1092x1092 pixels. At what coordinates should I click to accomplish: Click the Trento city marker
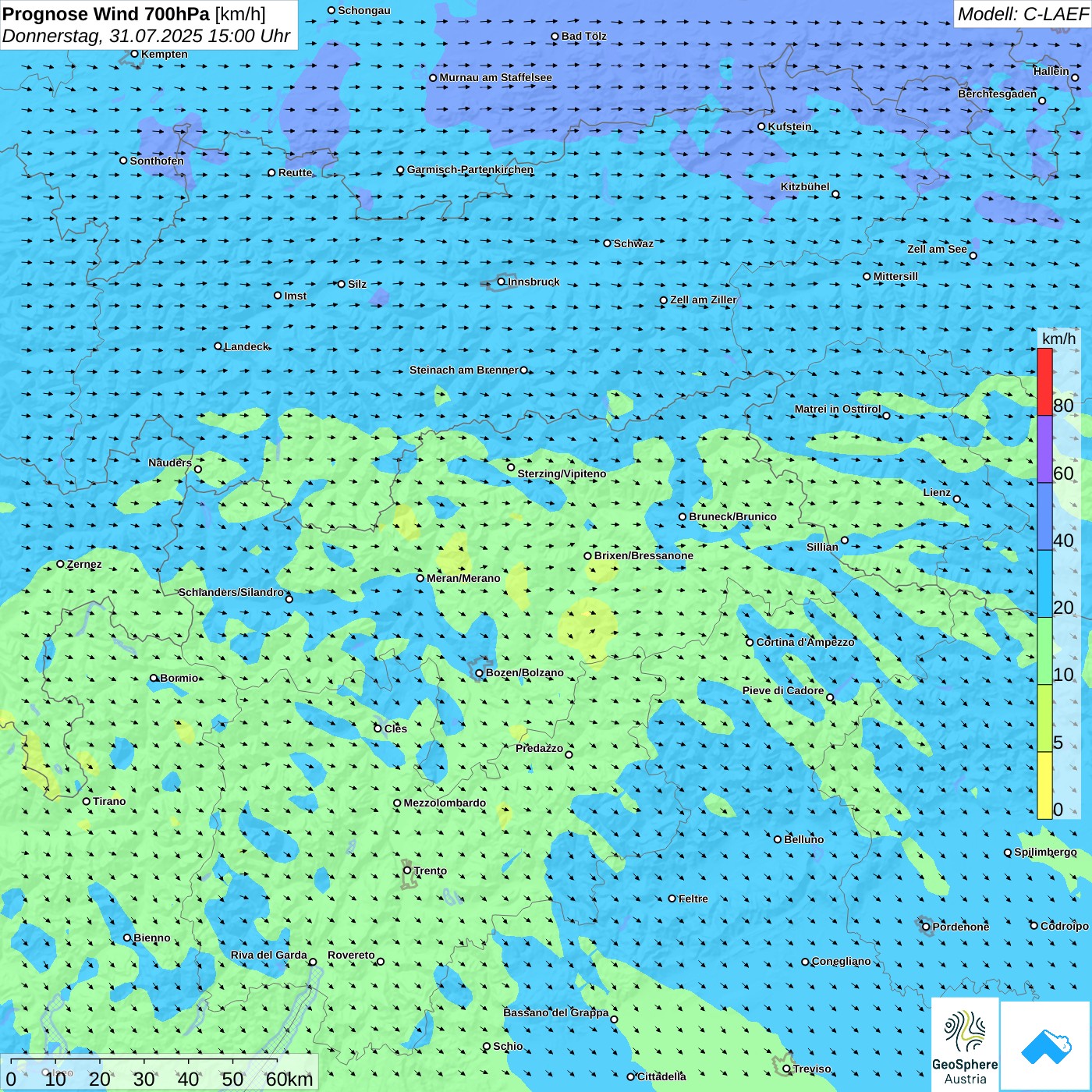click(x=407, y=870)
